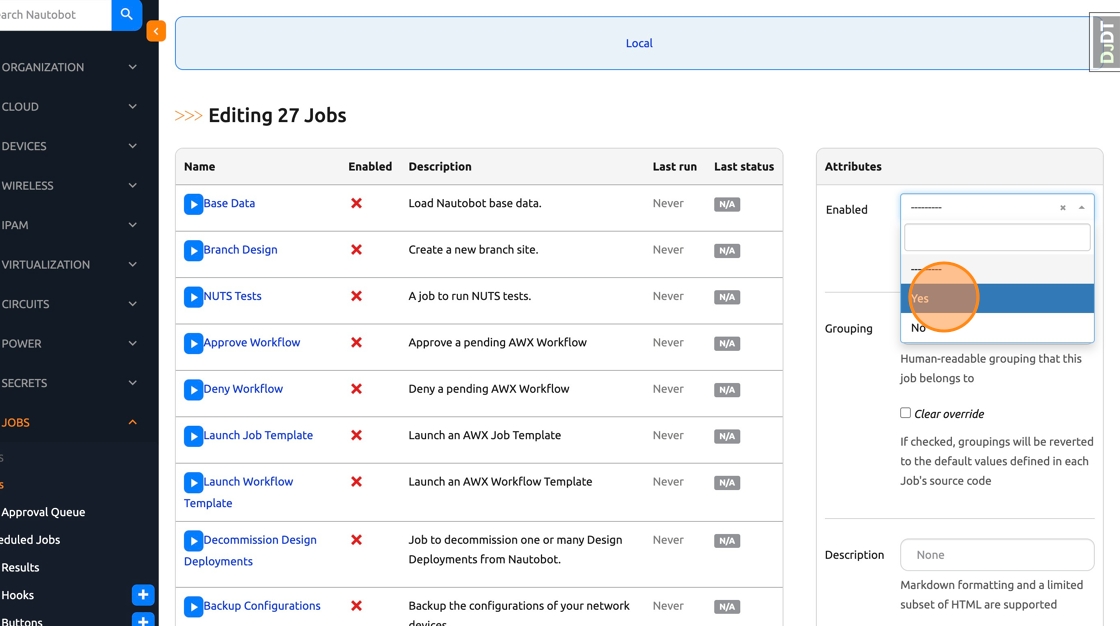1120x626 pixels.
Task: Open the Launch Job Template link
Action: (x=258, y=435)
